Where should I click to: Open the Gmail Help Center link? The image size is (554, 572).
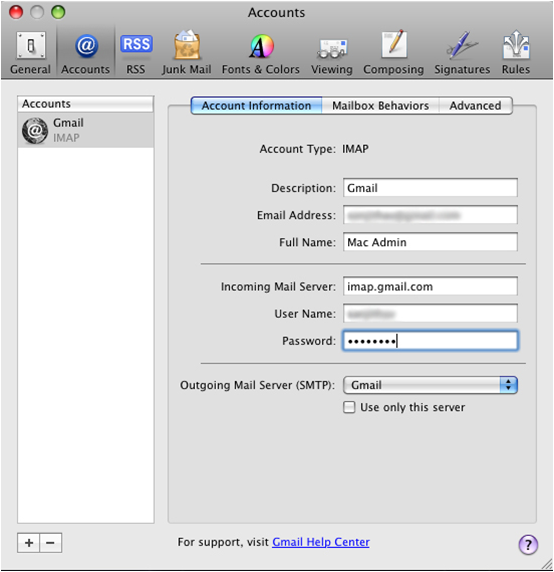point(321,542)
